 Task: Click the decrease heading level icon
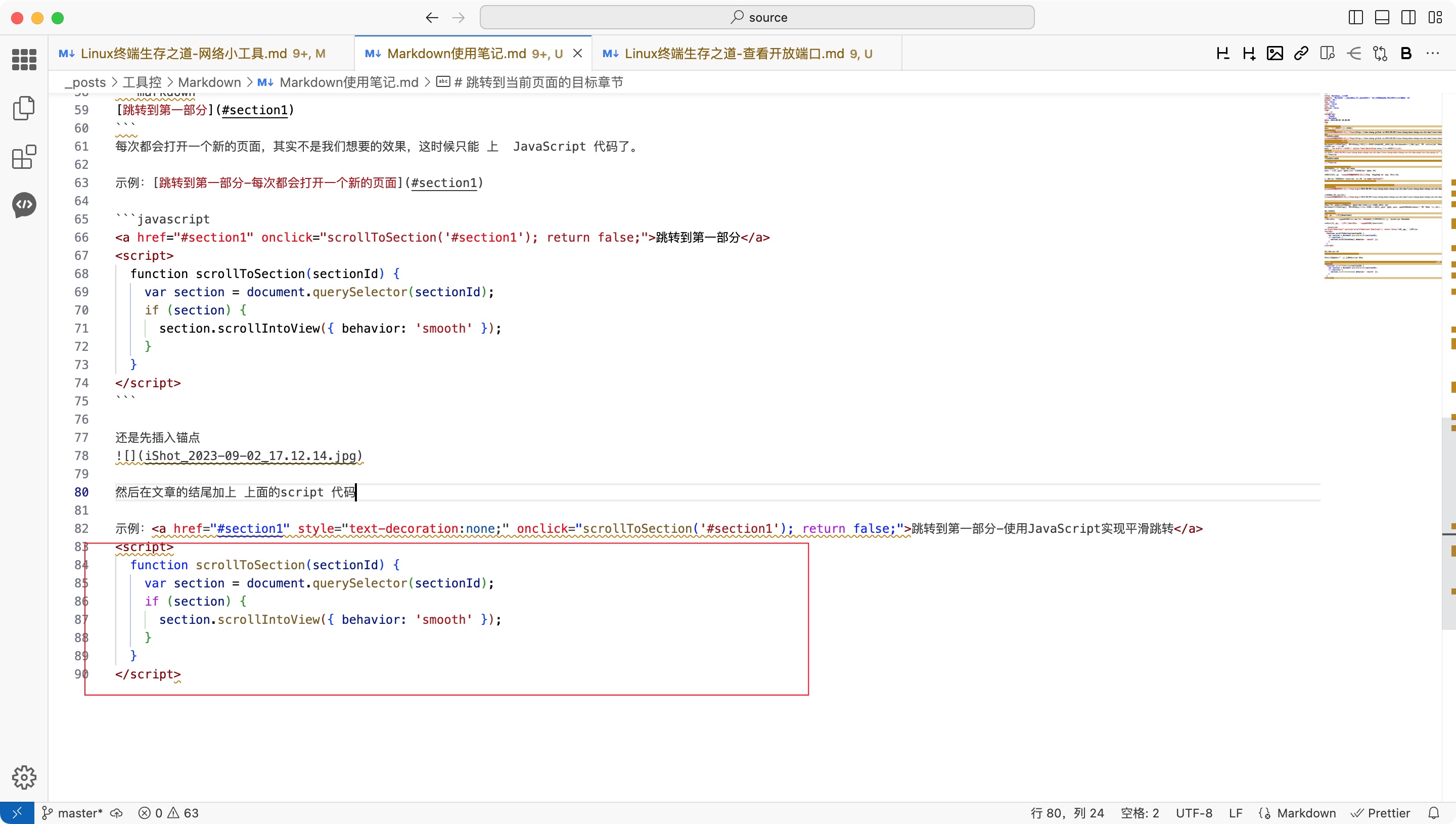point(1222,53)
